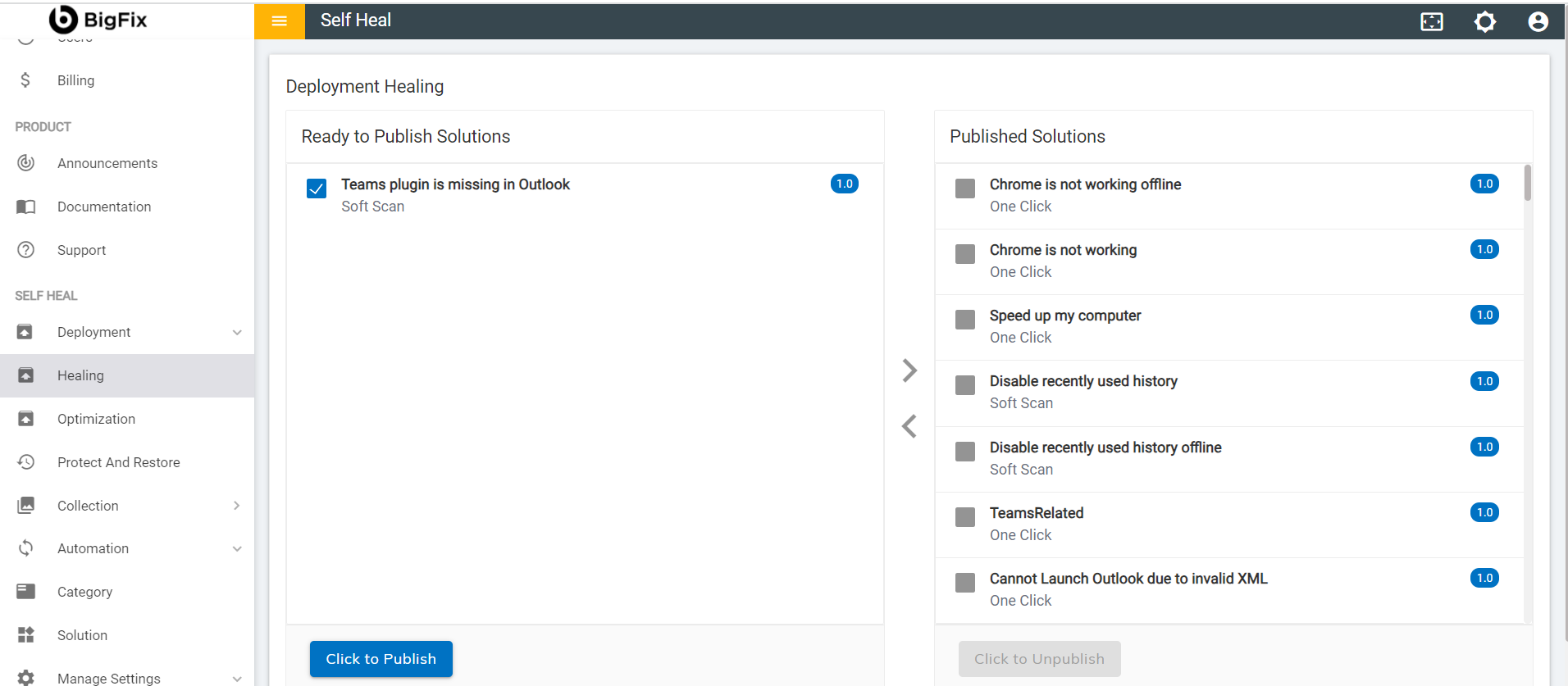Open the Support link in sidebar
This screenshot has width=1568, height=686.
tap(127, 250)
